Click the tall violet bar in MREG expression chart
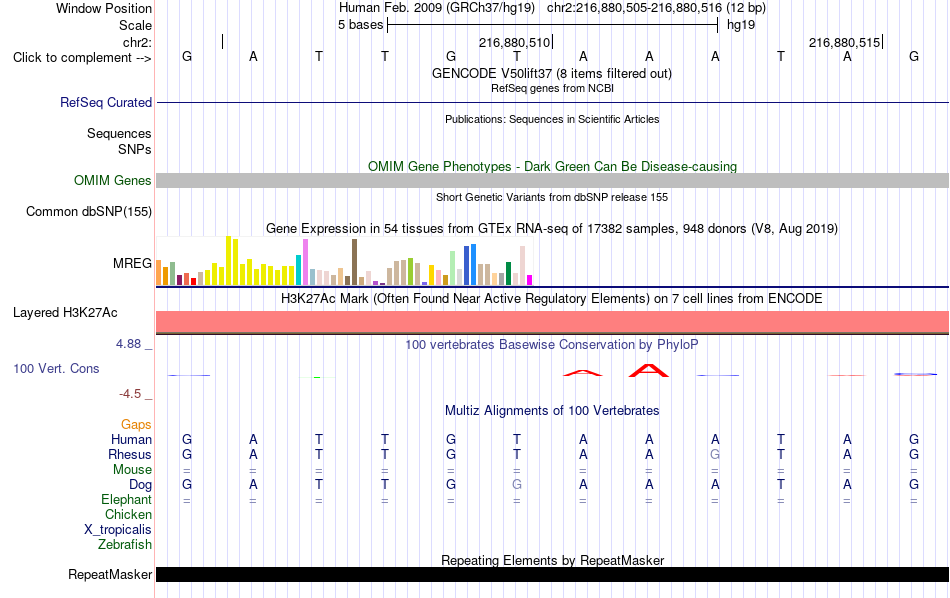 (x=305, y=262)
